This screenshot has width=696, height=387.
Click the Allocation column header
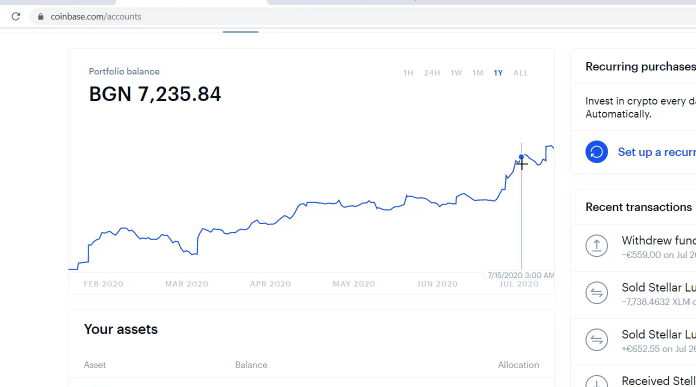(518, 364)
